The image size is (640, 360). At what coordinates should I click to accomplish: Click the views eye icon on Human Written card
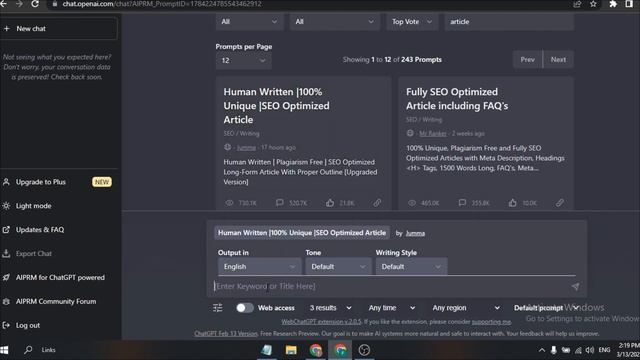pos(229,202)
